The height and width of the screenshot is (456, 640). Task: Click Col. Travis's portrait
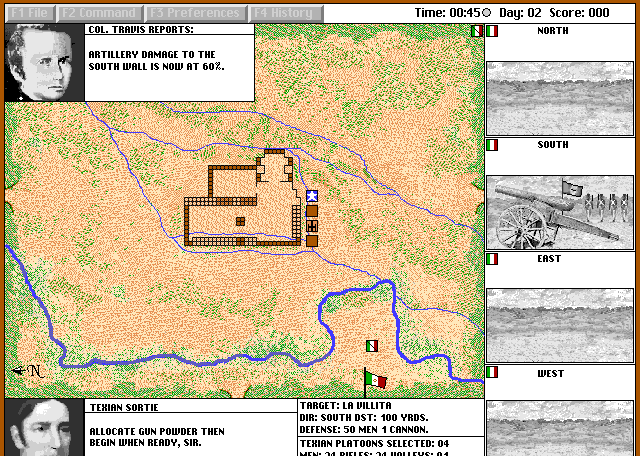coord(44,62)
